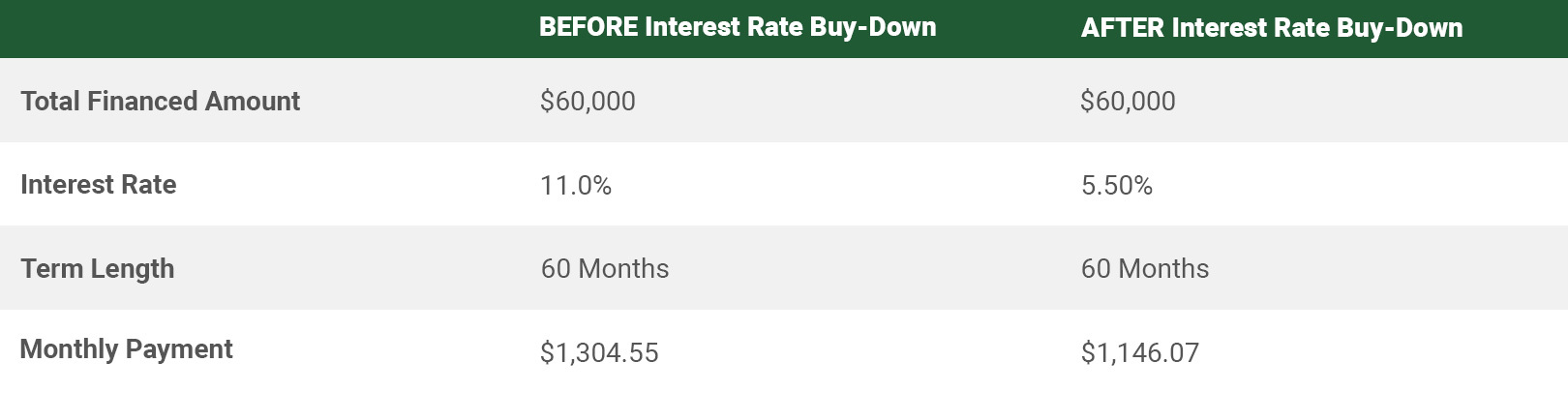
Task: Click the BEFORE column's $60,000 value
Action: click(588, 101)
